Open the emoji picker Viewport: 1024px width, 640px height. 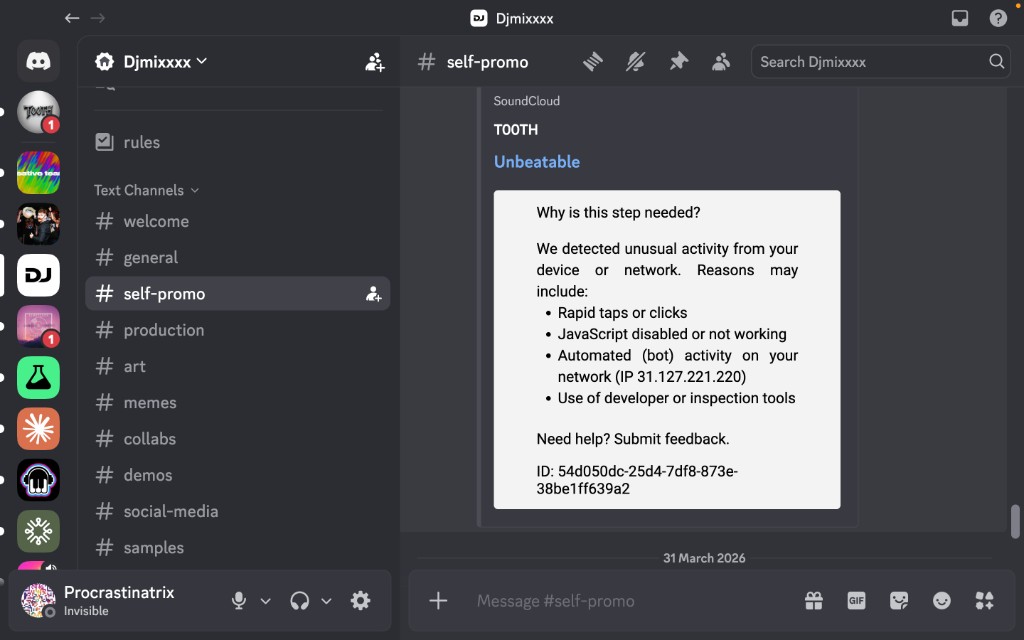coord(942,601)
